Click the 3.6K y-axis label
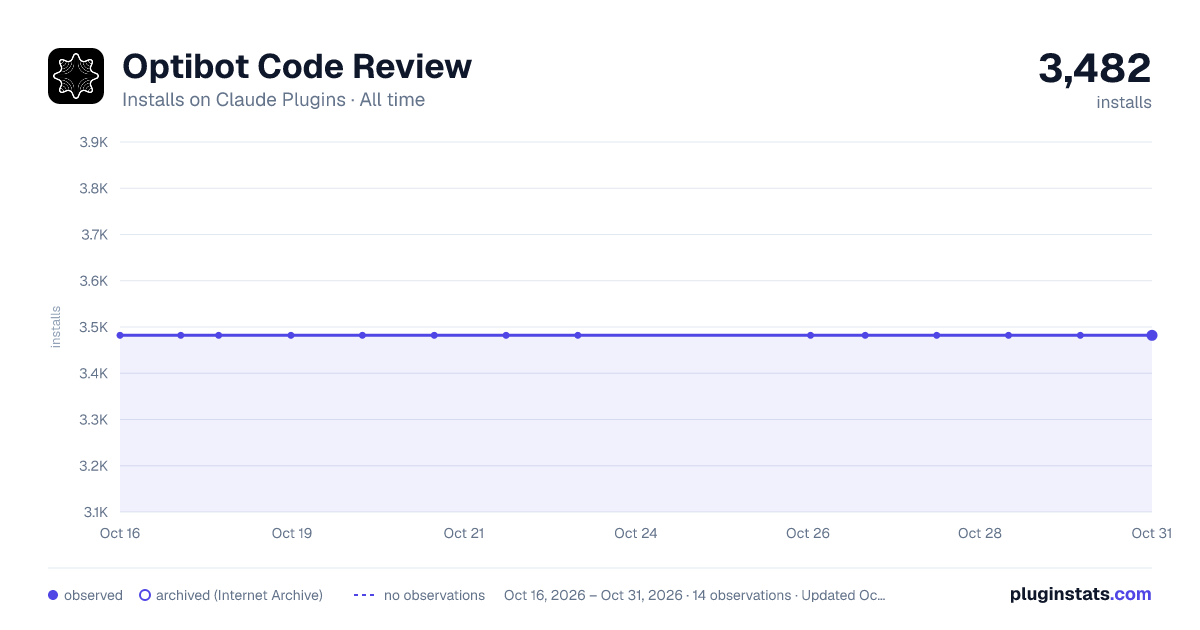This screenshot has width=1200, height=630. click(x=94, y=281)
